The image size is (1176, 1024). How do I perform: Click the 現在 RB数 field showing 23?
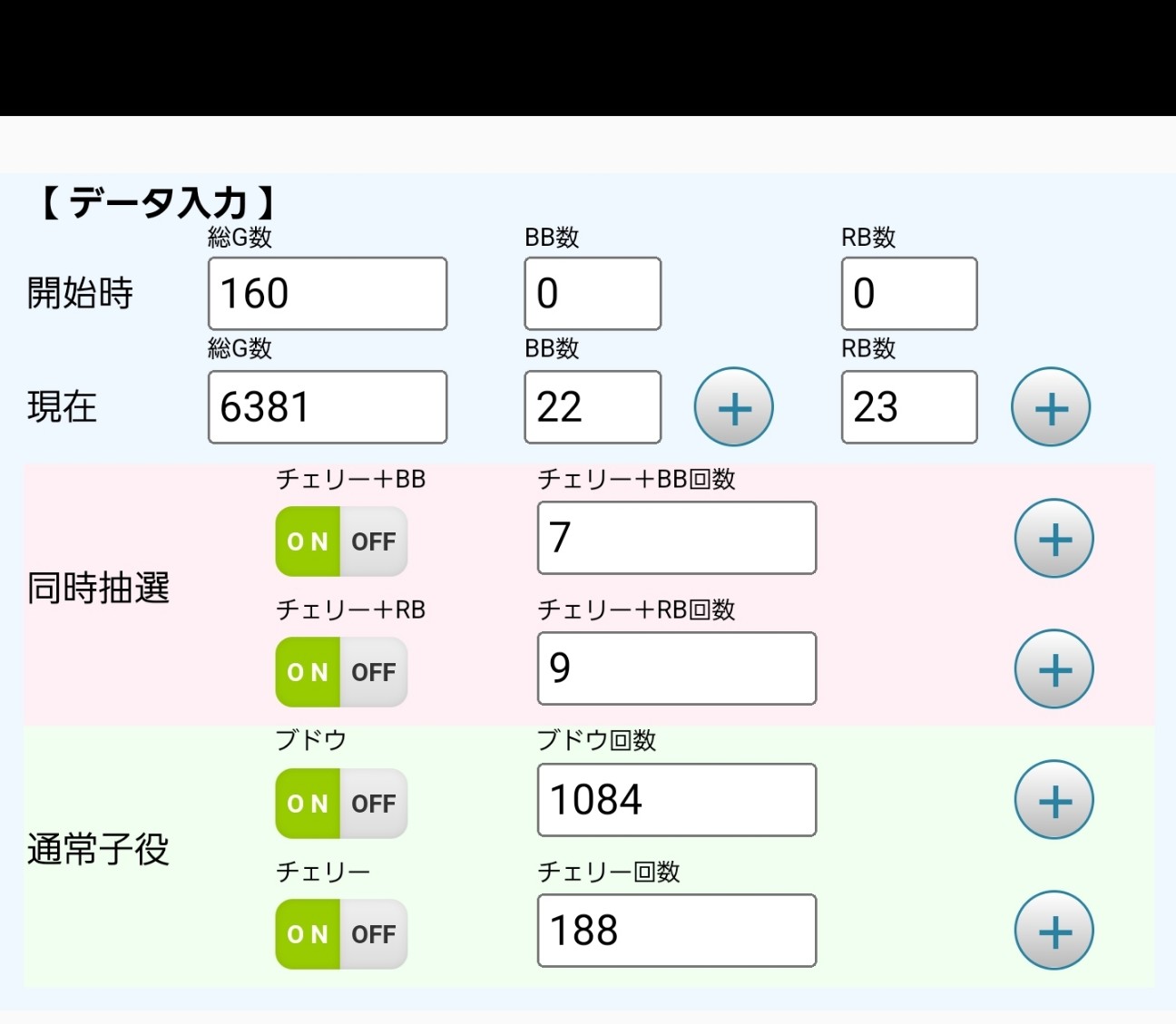[908, 406]
